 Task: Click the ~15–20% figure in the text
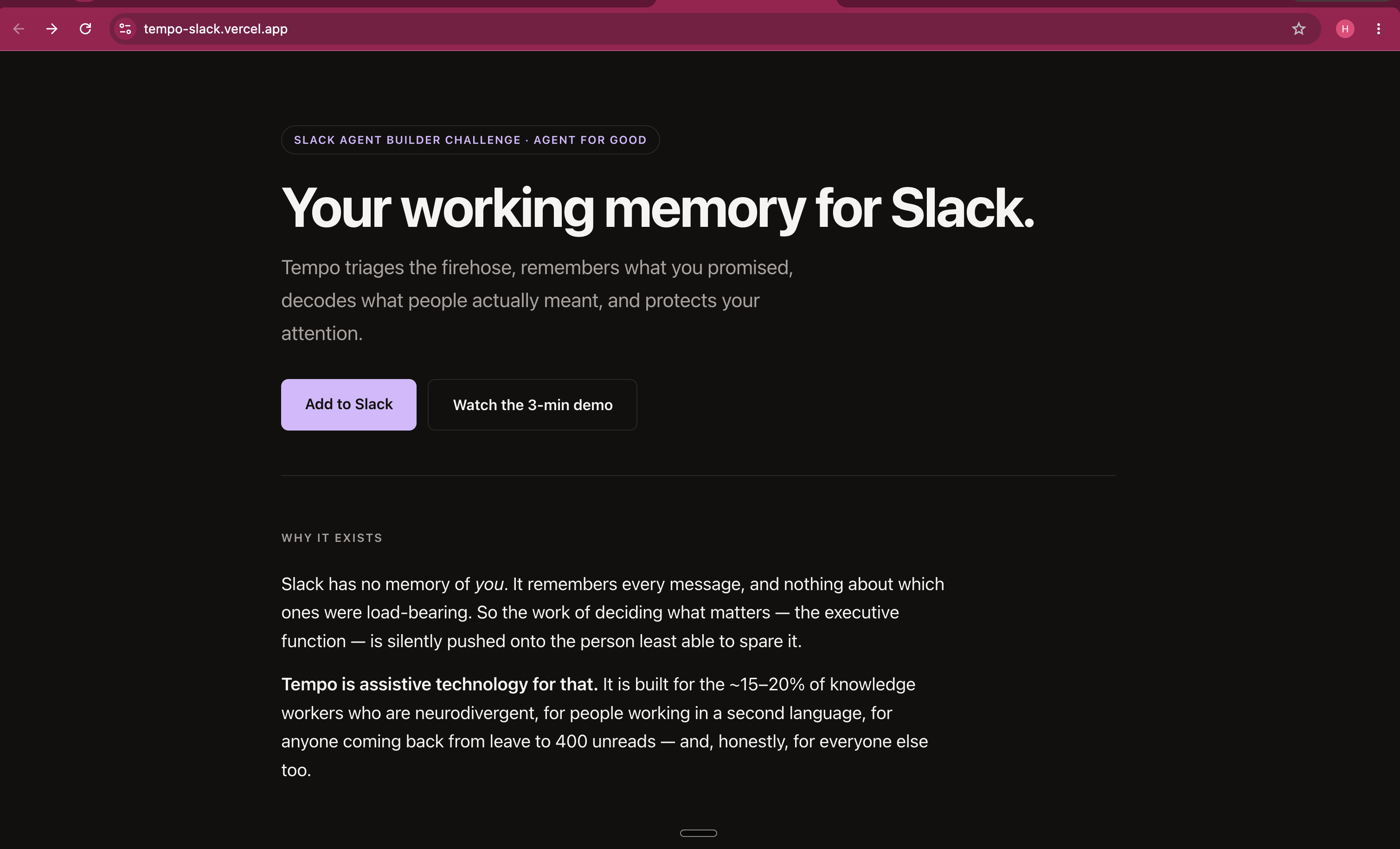(766, 684)
